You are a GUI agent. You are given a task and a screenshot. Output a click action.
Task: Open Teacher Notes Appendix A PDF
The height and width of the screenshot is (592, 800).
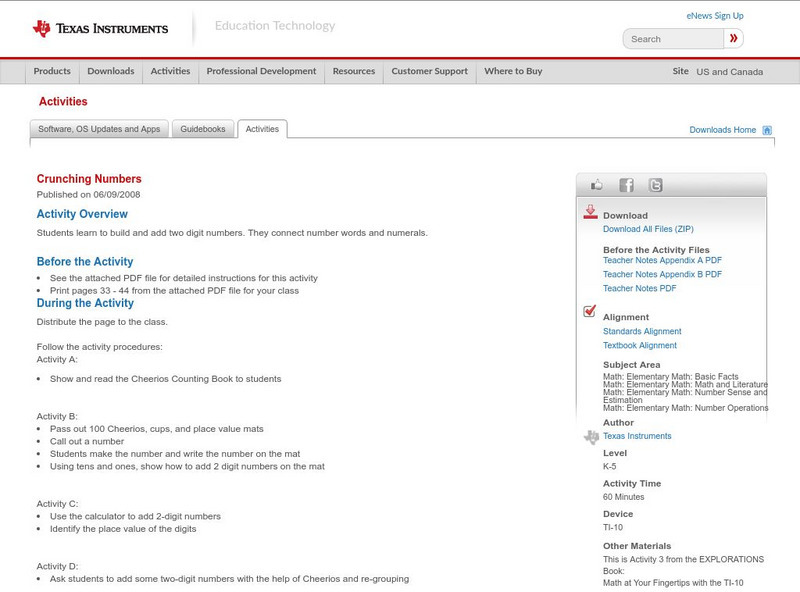click(x=662, y=260)
